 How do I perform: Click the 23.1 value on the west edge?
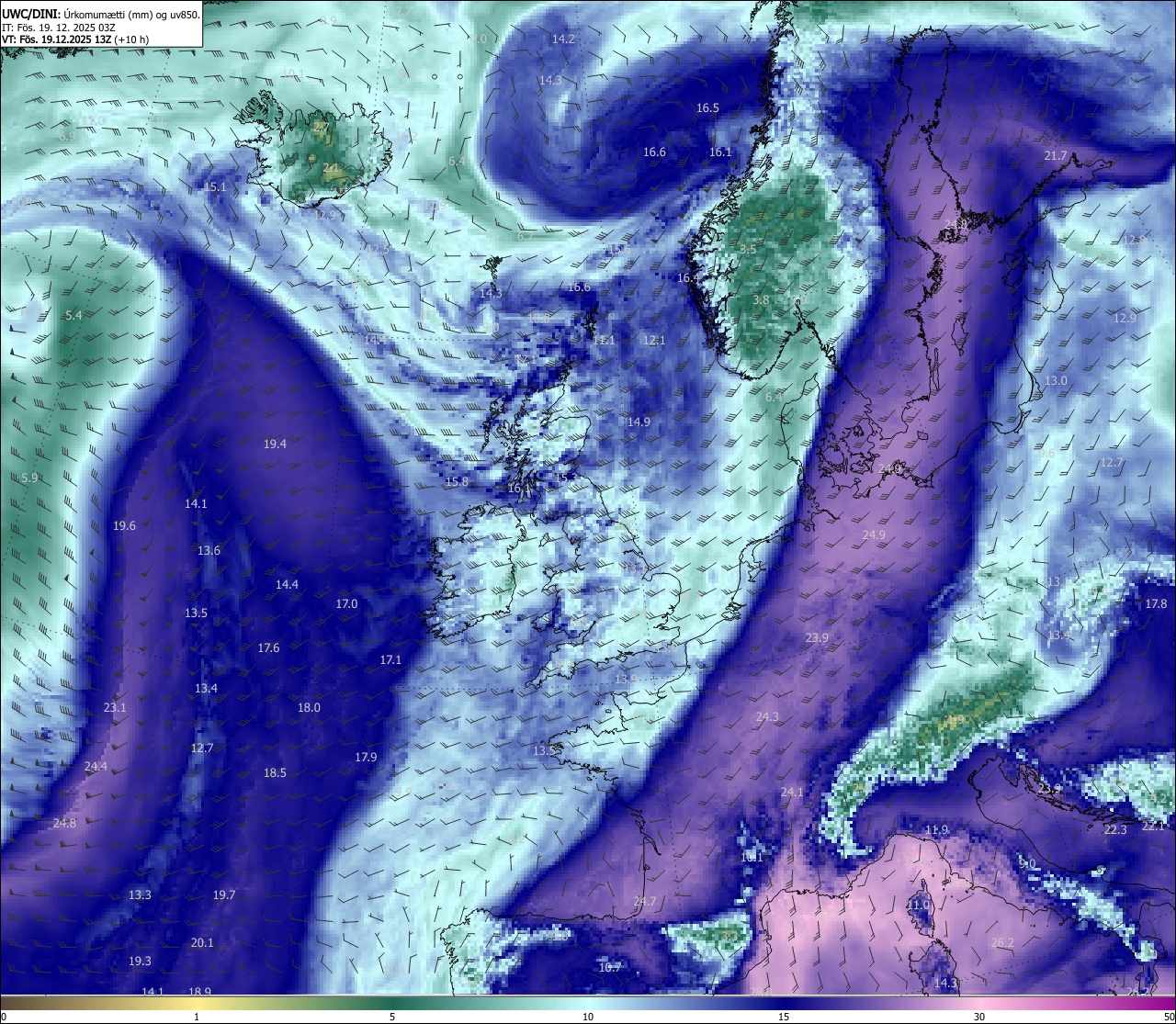[115, 707]
